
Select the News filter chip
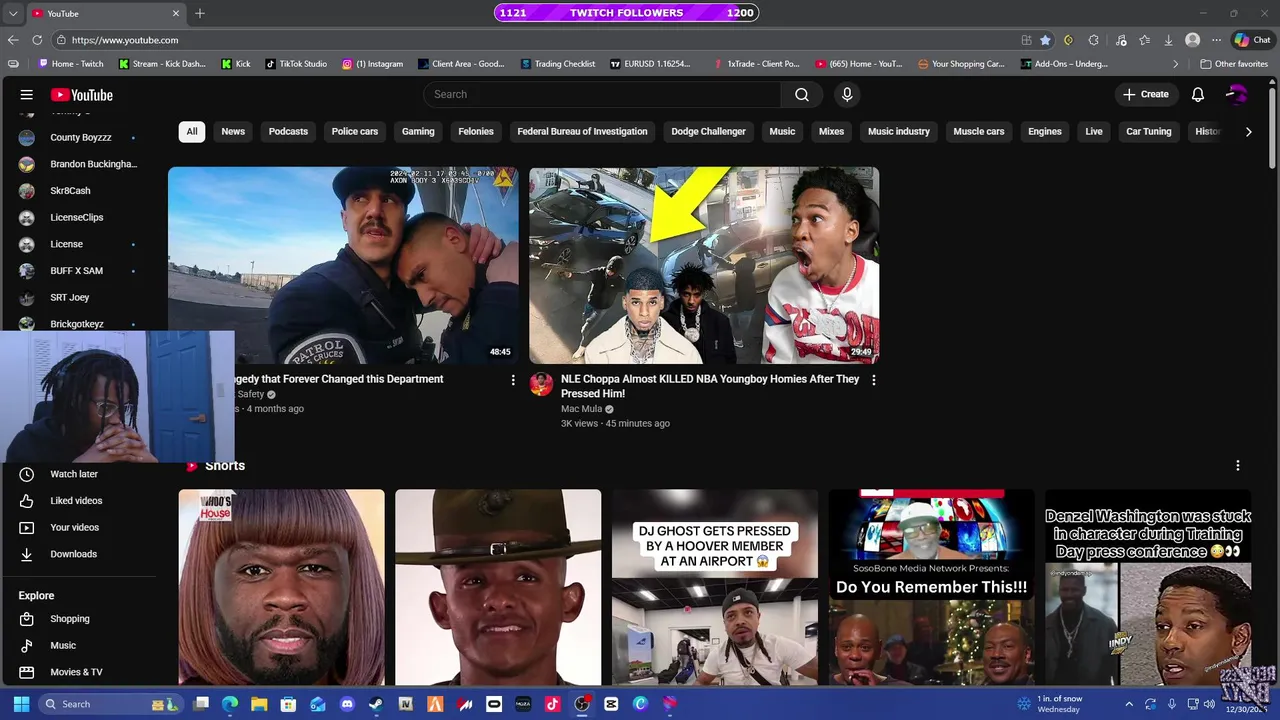coord(233,131)
